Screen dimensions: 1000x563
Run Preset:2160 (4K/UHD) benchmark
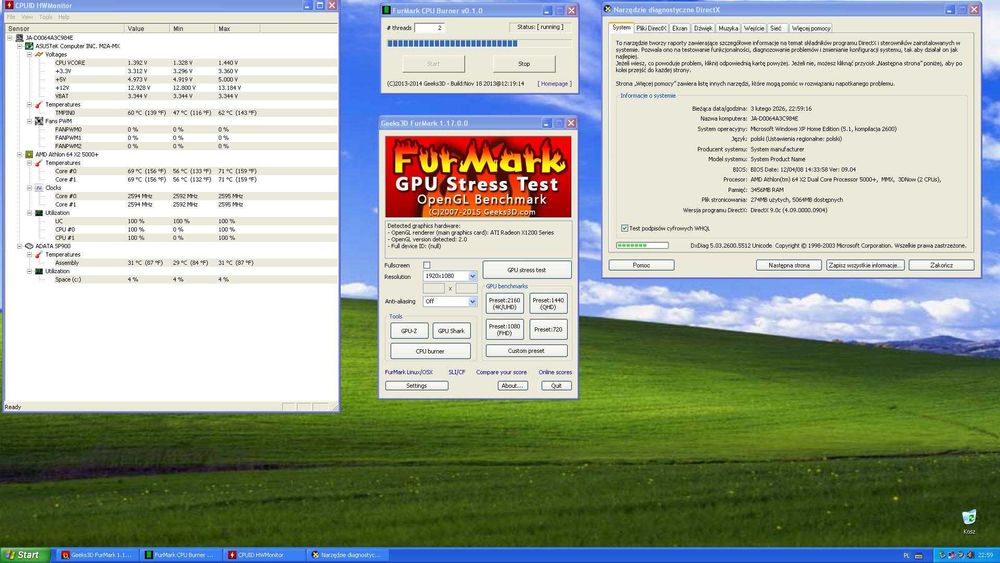(504, 303)
